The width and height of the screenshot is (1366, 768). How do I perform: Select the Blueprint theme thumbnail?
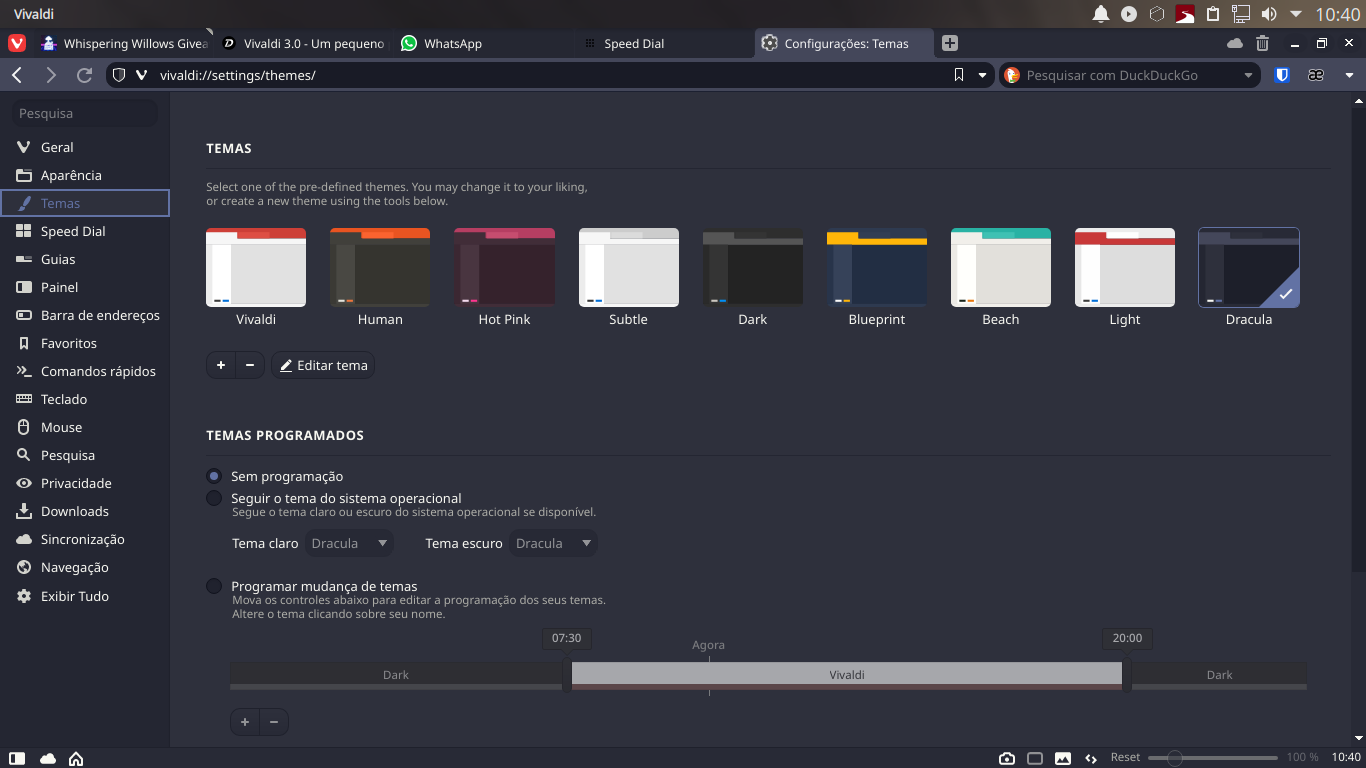(x=876, y=267)
